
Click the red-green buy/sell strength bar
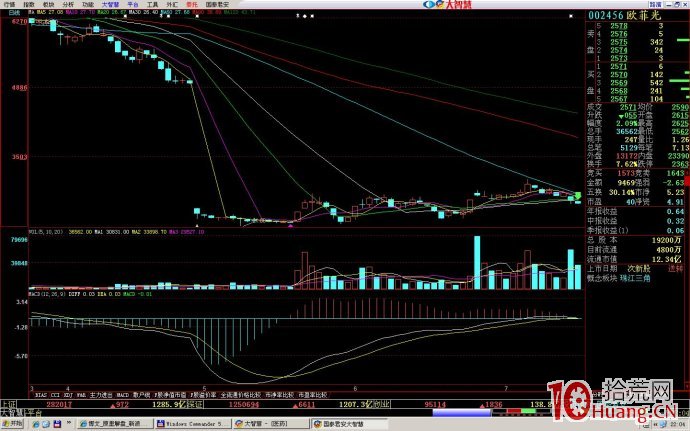point(521,411)
